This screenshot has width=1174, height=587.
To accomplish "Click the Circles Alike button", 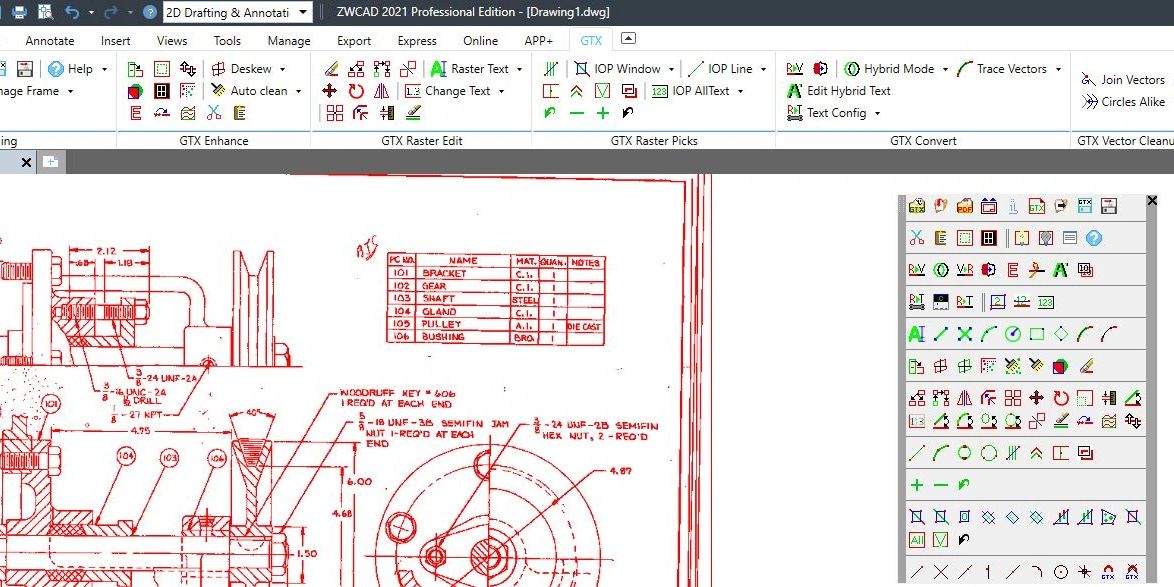I will pyautogui.click(x=1123, y=102).
